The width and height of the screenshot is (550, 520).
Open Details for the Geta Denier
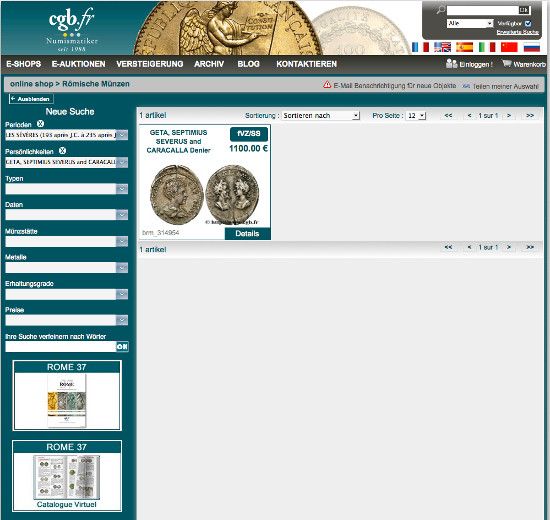pyautogui.click(x=247, y=234)
